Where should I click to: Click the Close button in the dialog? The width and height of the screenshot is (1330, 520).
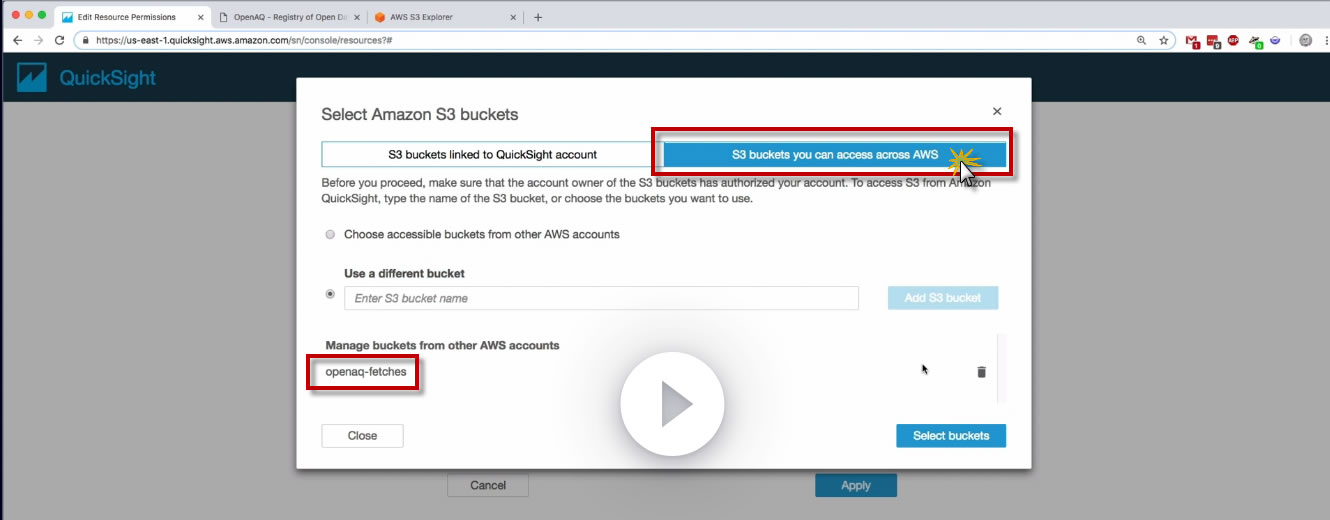[x=362, y=436]
